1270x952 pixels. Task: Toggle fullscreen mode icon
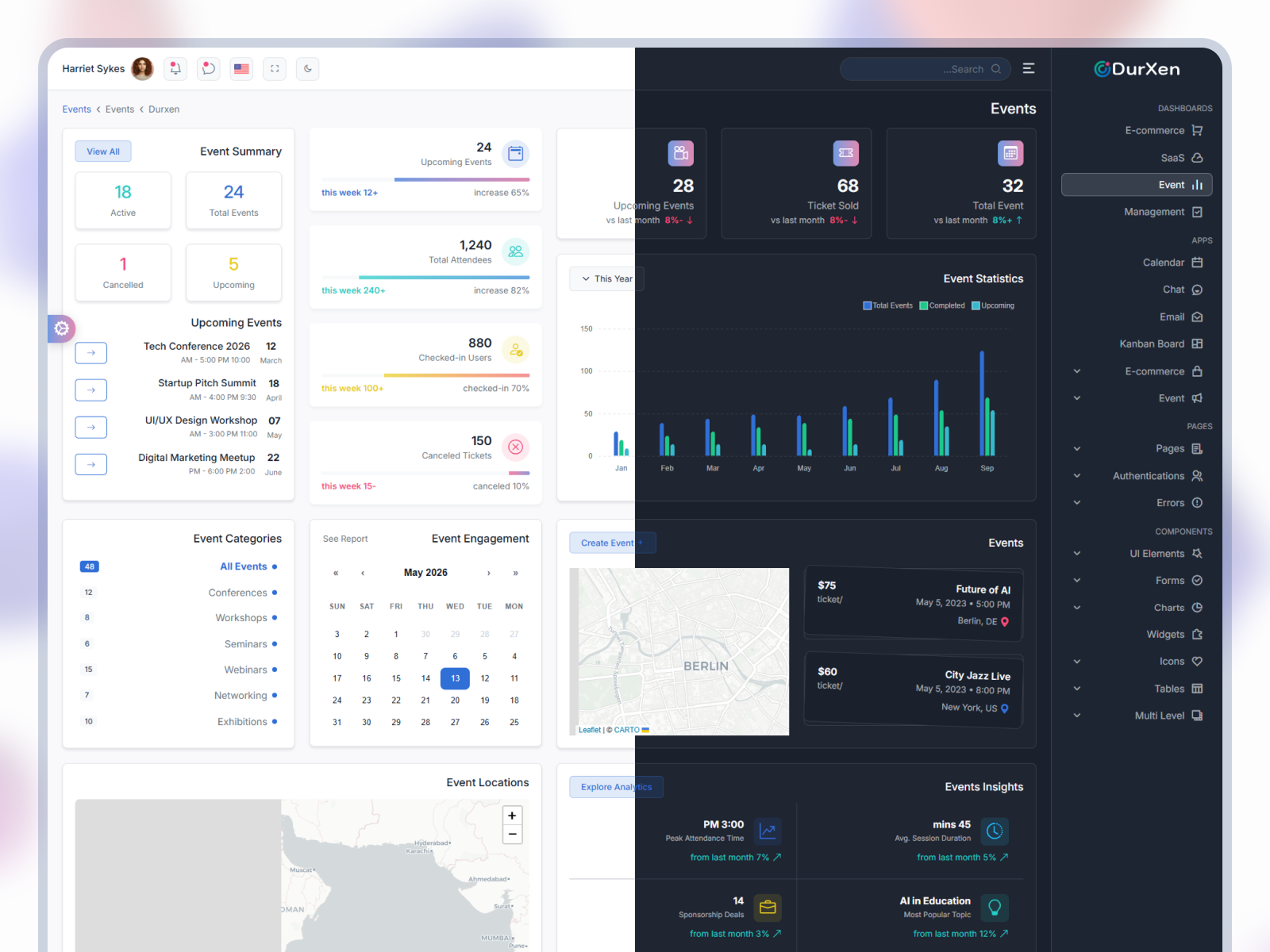pyautogui.click(x=275, y=69)
